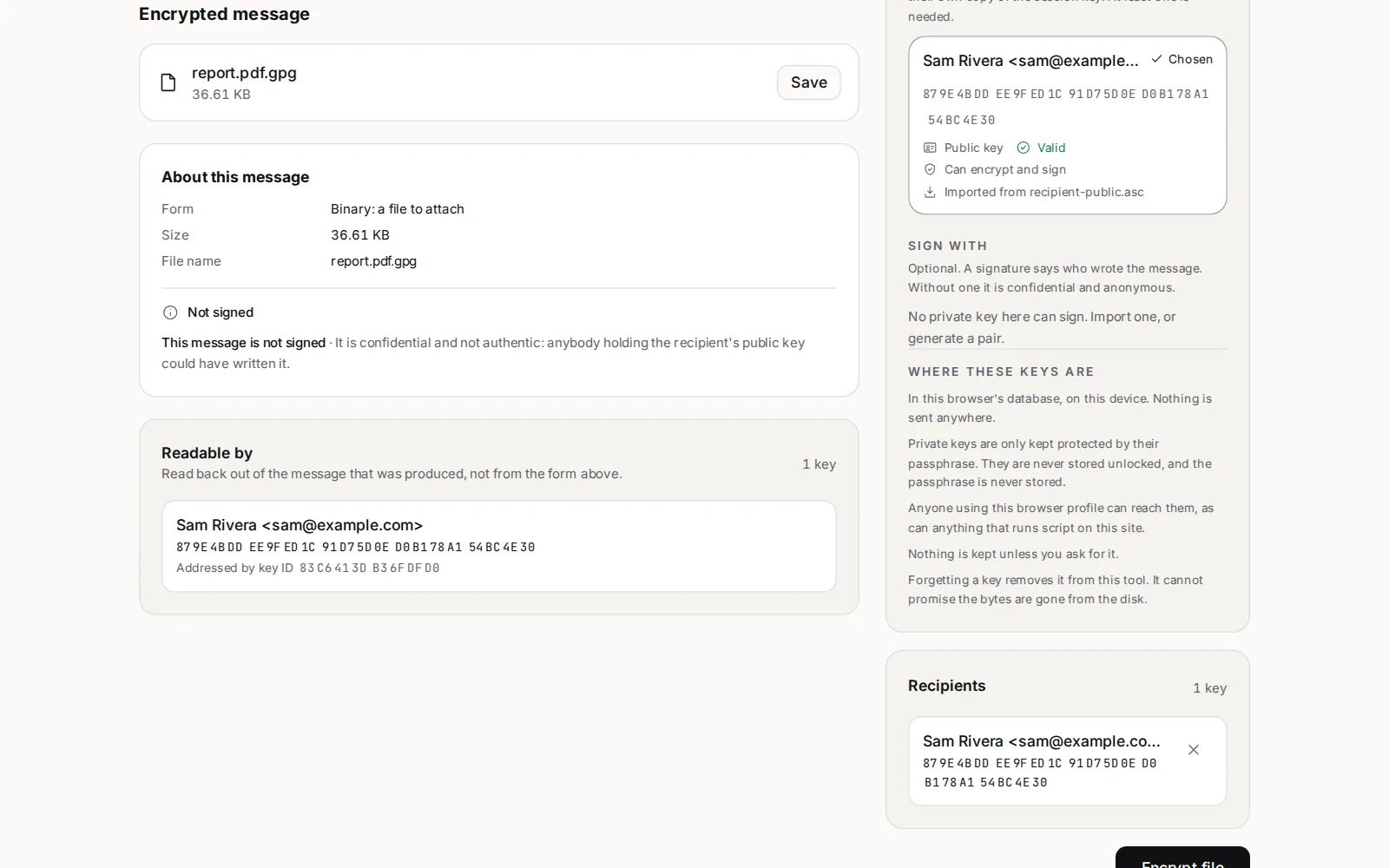This screenshot has width=1389, height=868.
Task: Click the 36.61 KB value in the Size row
Action: pos(359,235)
